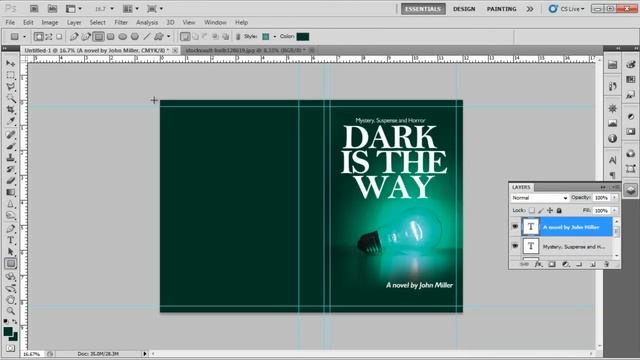Viewport: 640px width, 360px height.
Task: Select the Path Selection tool
Action: [11, 251]
